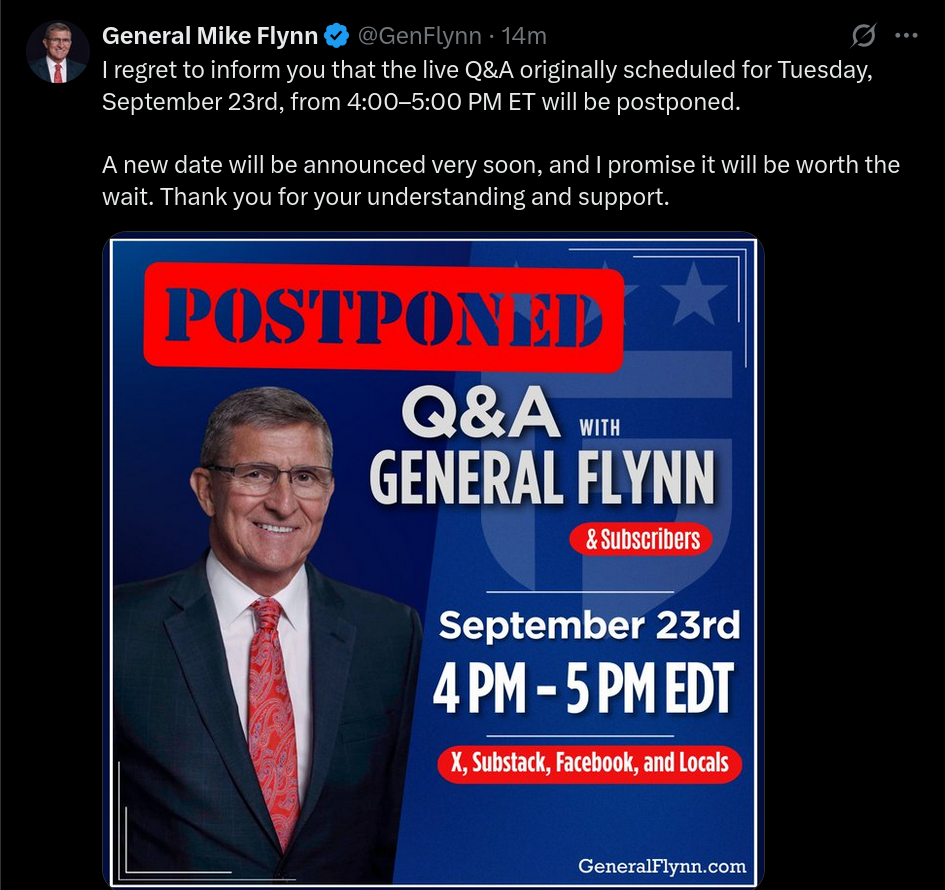
Task: Click the small "WITH" text beside Q&A
Action: tap(600, 428)
